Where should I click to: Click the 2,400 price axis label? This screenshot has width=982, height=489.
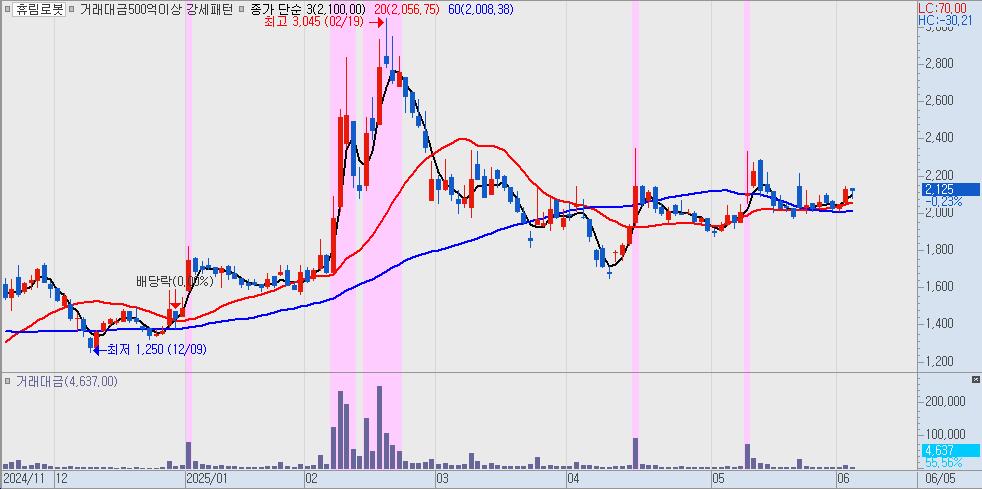pyautogui.click(x=939, y=138)
